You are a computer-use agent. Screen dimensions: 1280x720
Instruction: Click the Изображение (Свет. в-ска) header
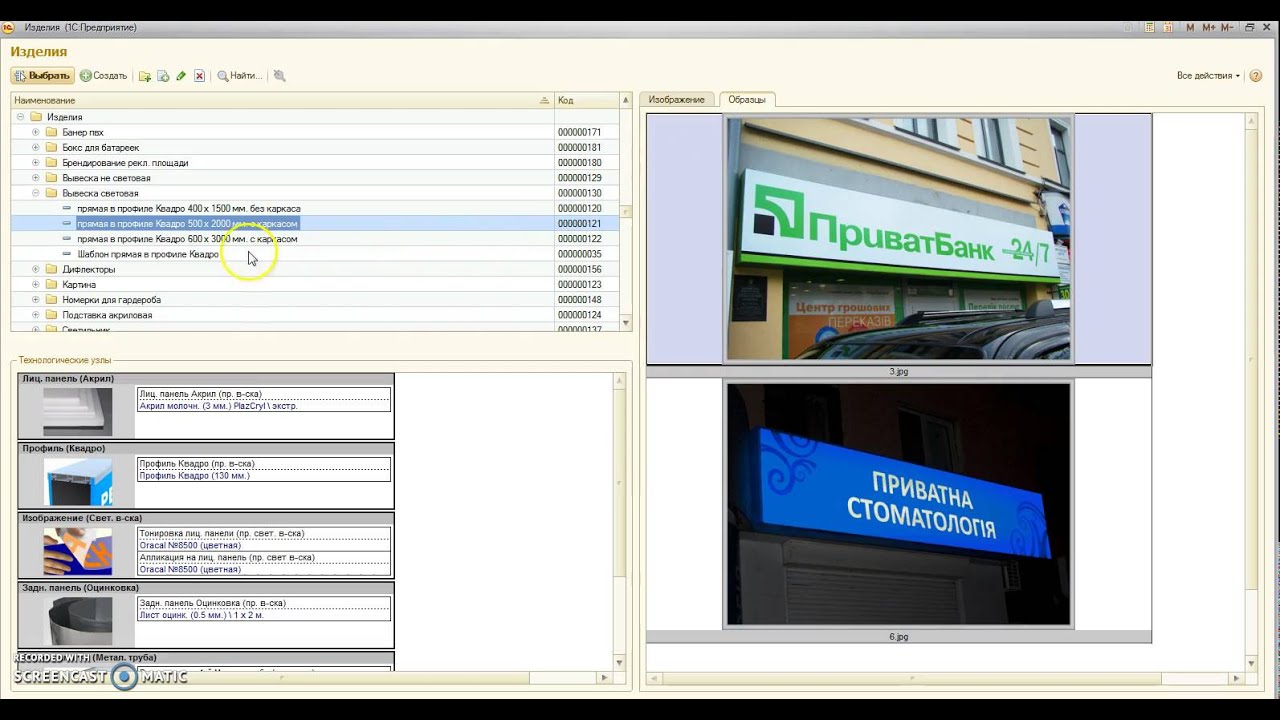pyautogui.click(x=205, y=518)
